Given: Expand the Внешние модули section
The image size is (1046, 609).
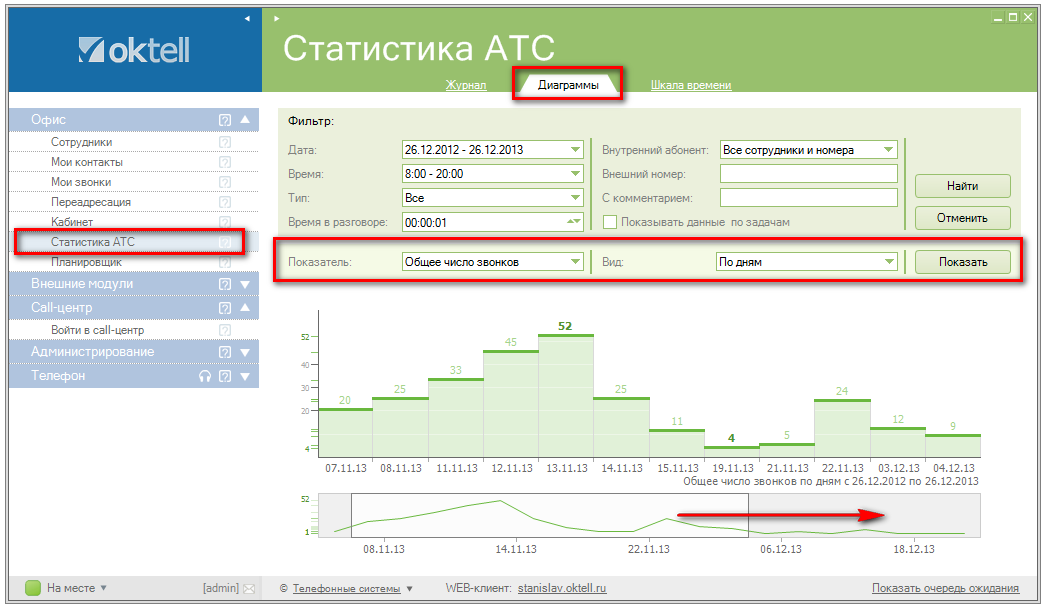Looking at the screenshot, I should tap(245, 284).
